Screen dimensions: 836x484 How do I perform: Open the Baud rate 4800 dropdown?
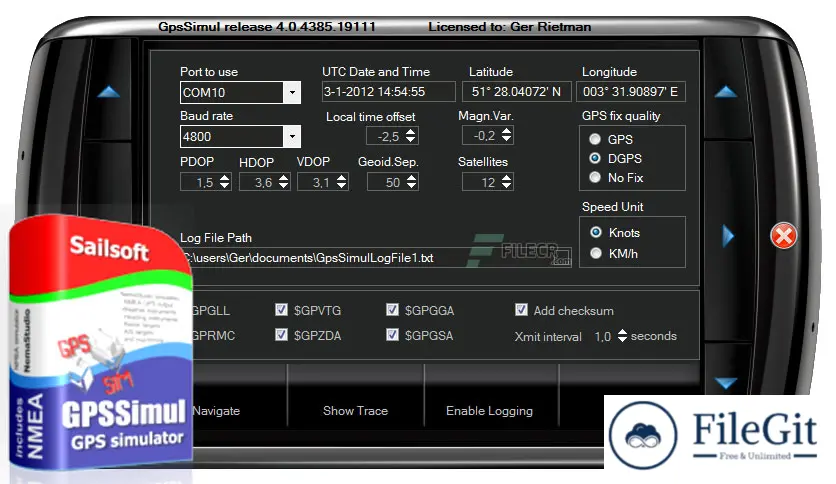point(292,136)
